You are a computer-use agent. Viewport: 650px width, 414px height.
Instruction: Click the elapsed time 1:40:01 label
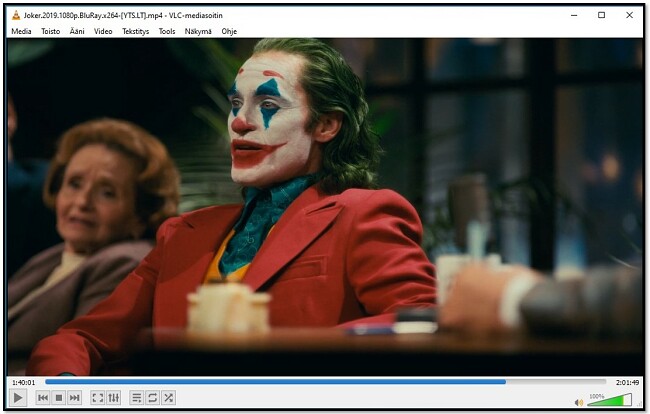click(x=24, y=383)
